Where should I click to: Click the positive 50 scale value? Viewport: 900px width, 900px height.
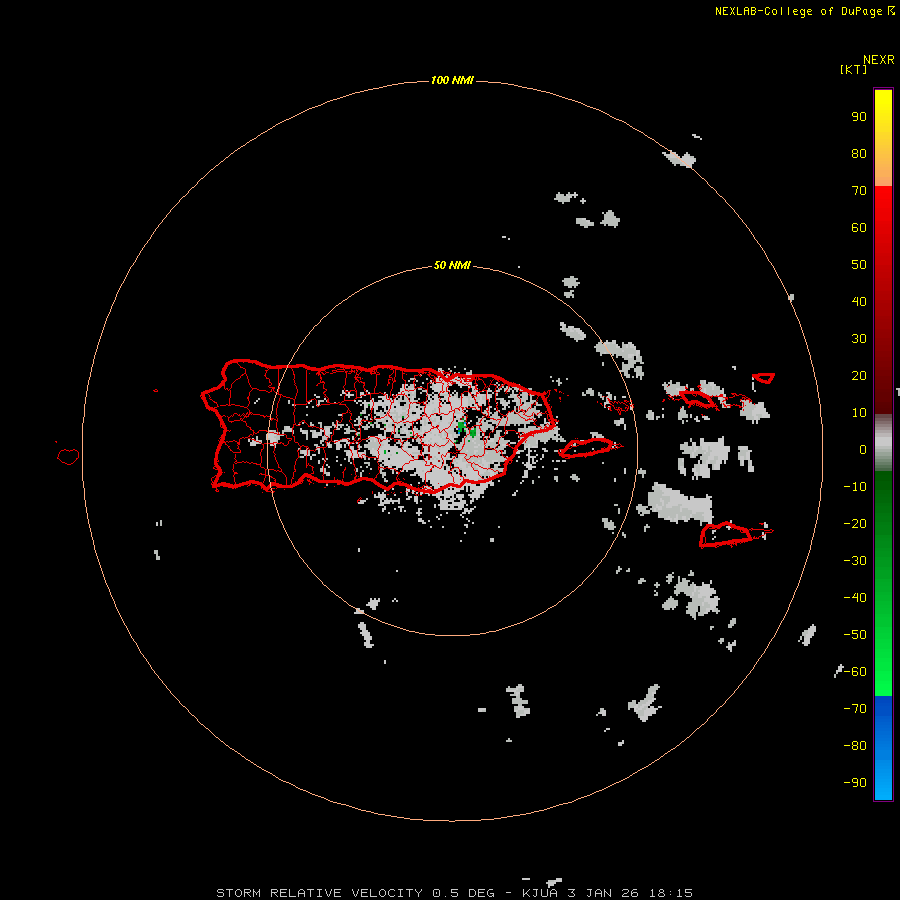(x=859, y=265)
